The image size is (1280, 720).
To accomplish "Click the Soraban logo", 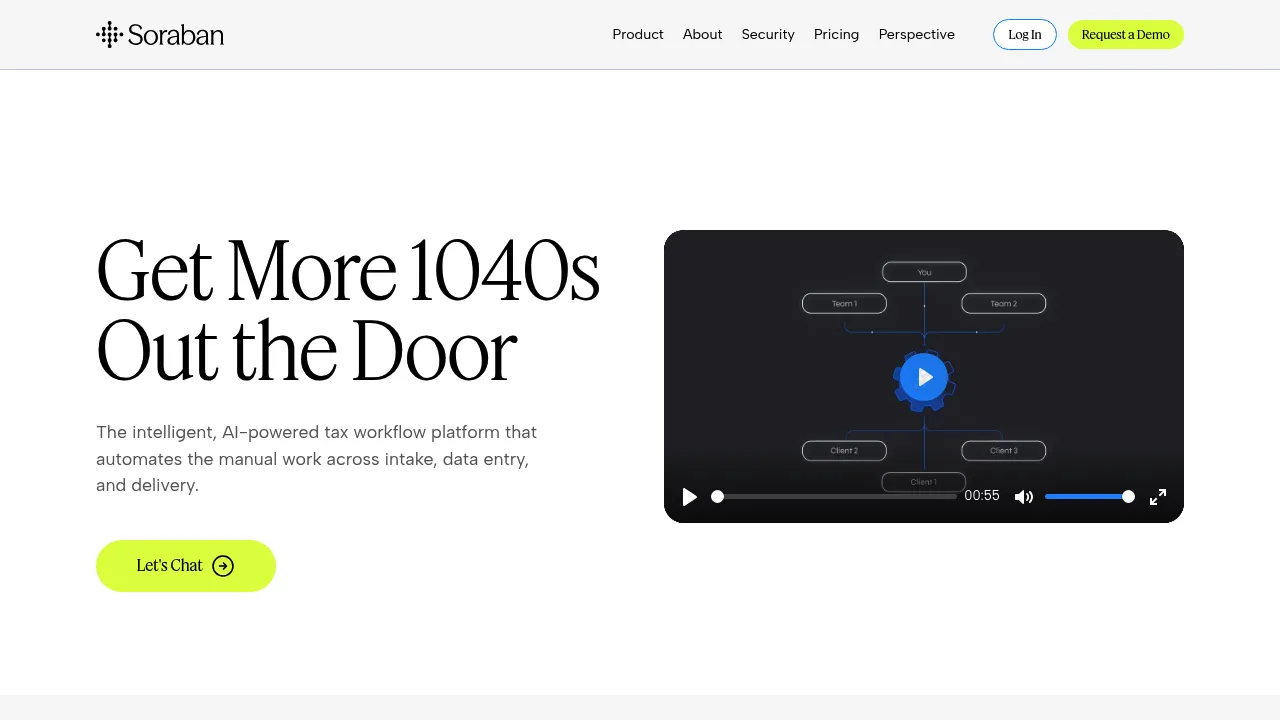I will (x=160, y=35).
